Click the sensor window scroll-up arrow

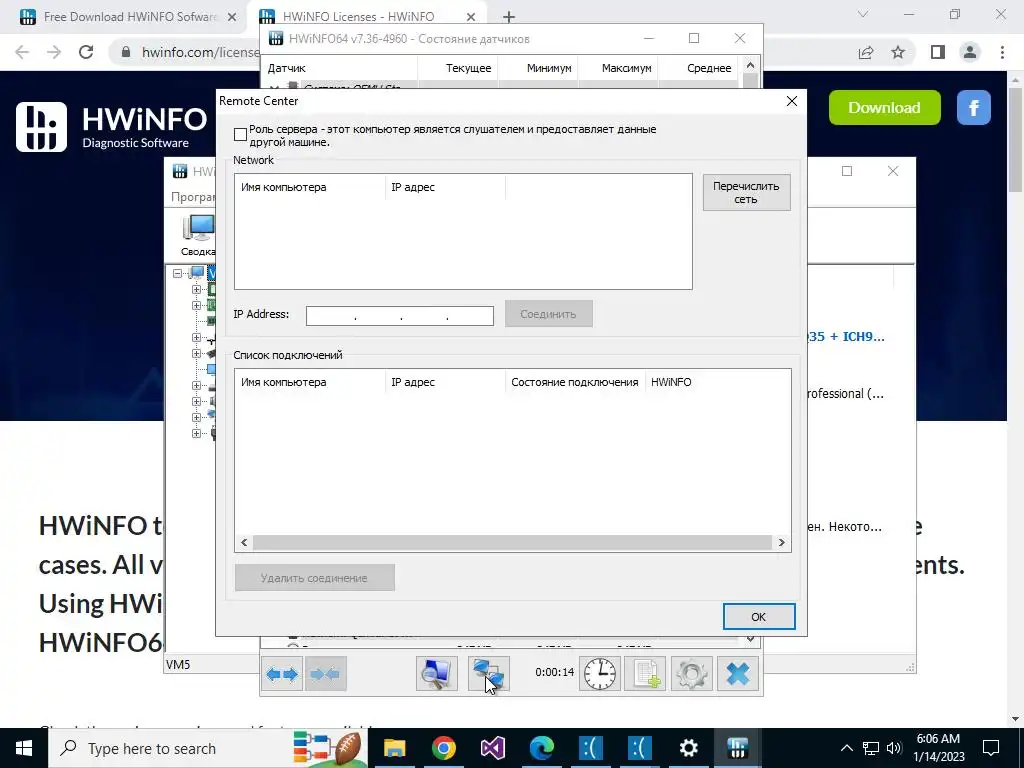tap(750, 65)
